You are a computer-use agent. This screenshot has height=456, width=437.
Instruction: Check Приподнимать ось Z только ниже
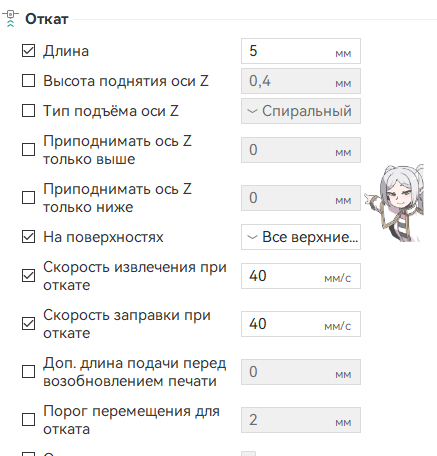pos(28,198)
